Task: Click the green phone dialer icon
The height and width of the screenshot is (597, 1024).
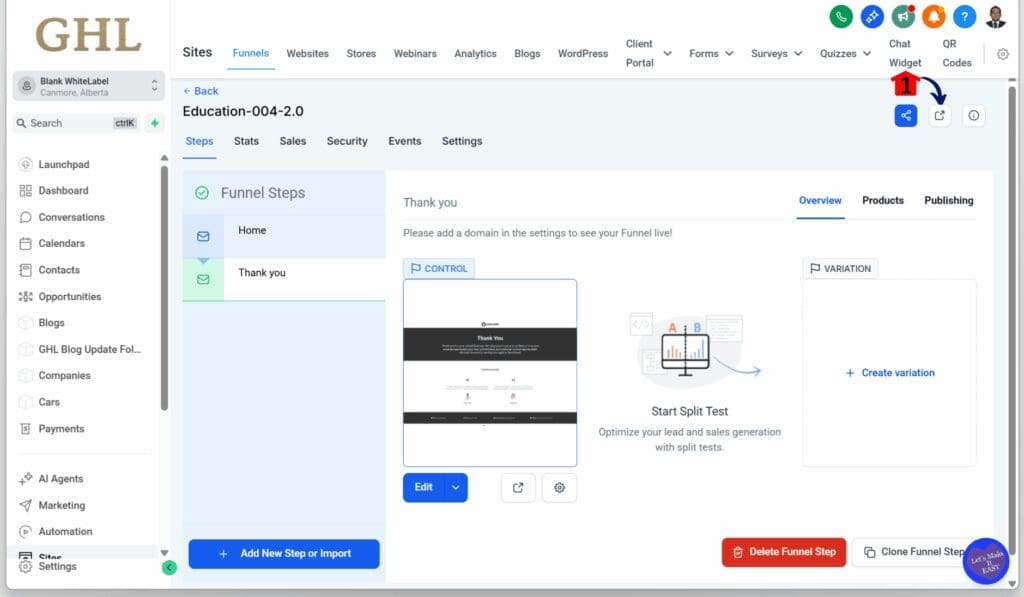Action: tap(841, 17)
